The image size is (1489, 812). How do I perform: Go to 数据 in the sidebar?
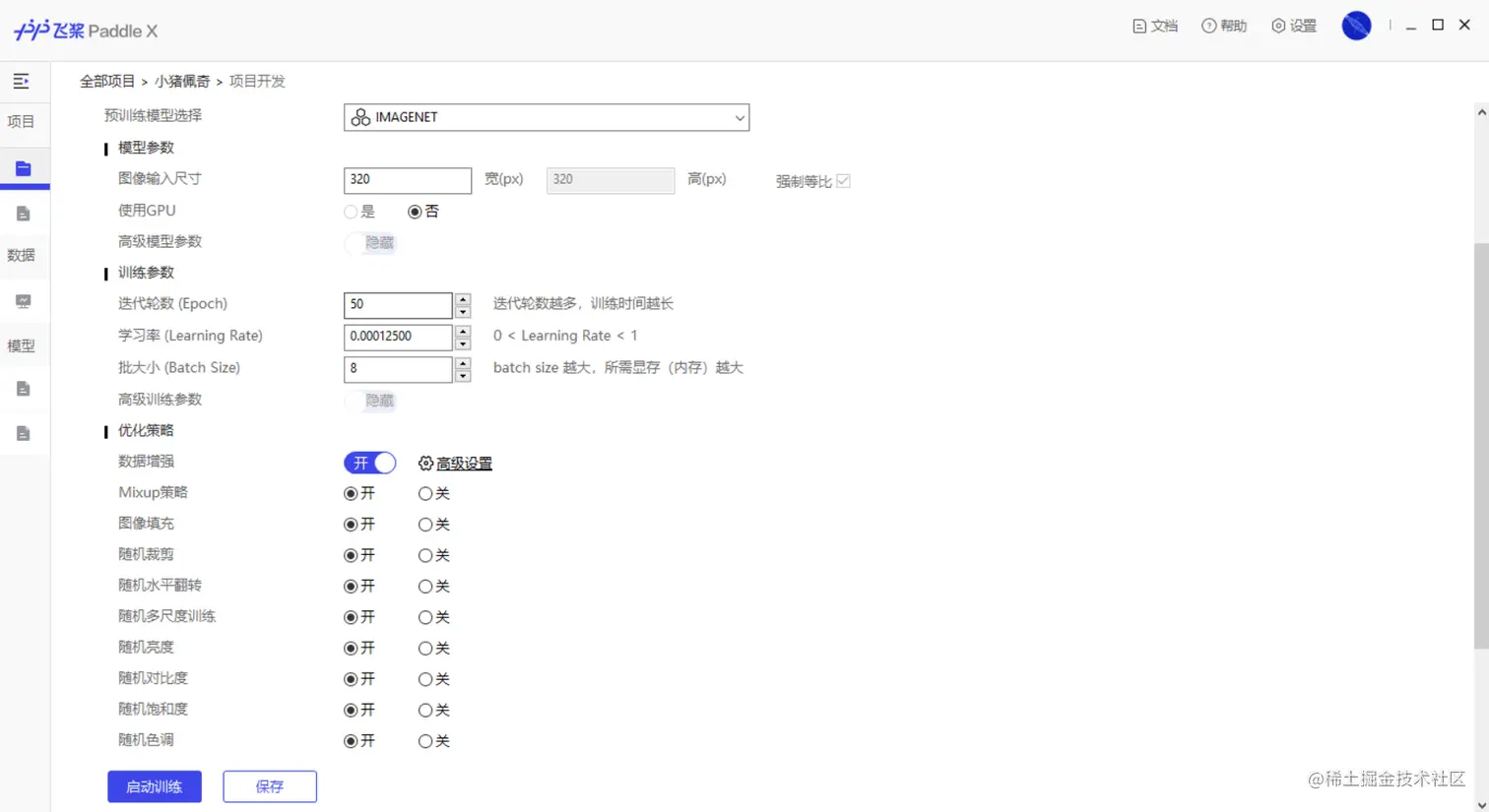tap(21, 256)
